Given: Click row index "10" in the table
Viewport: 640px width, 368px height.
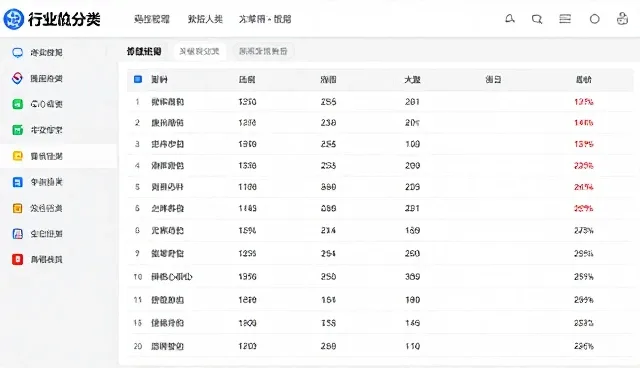Looking at the screenshot, I should (x=138, y=277).
